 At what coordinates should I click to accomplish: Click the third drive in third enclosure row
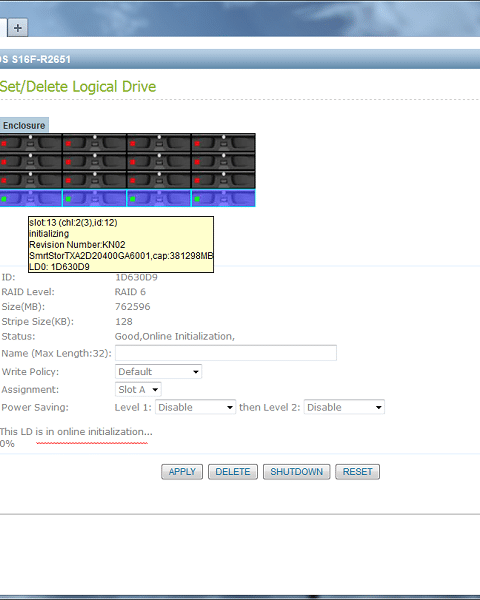(158, 180)
